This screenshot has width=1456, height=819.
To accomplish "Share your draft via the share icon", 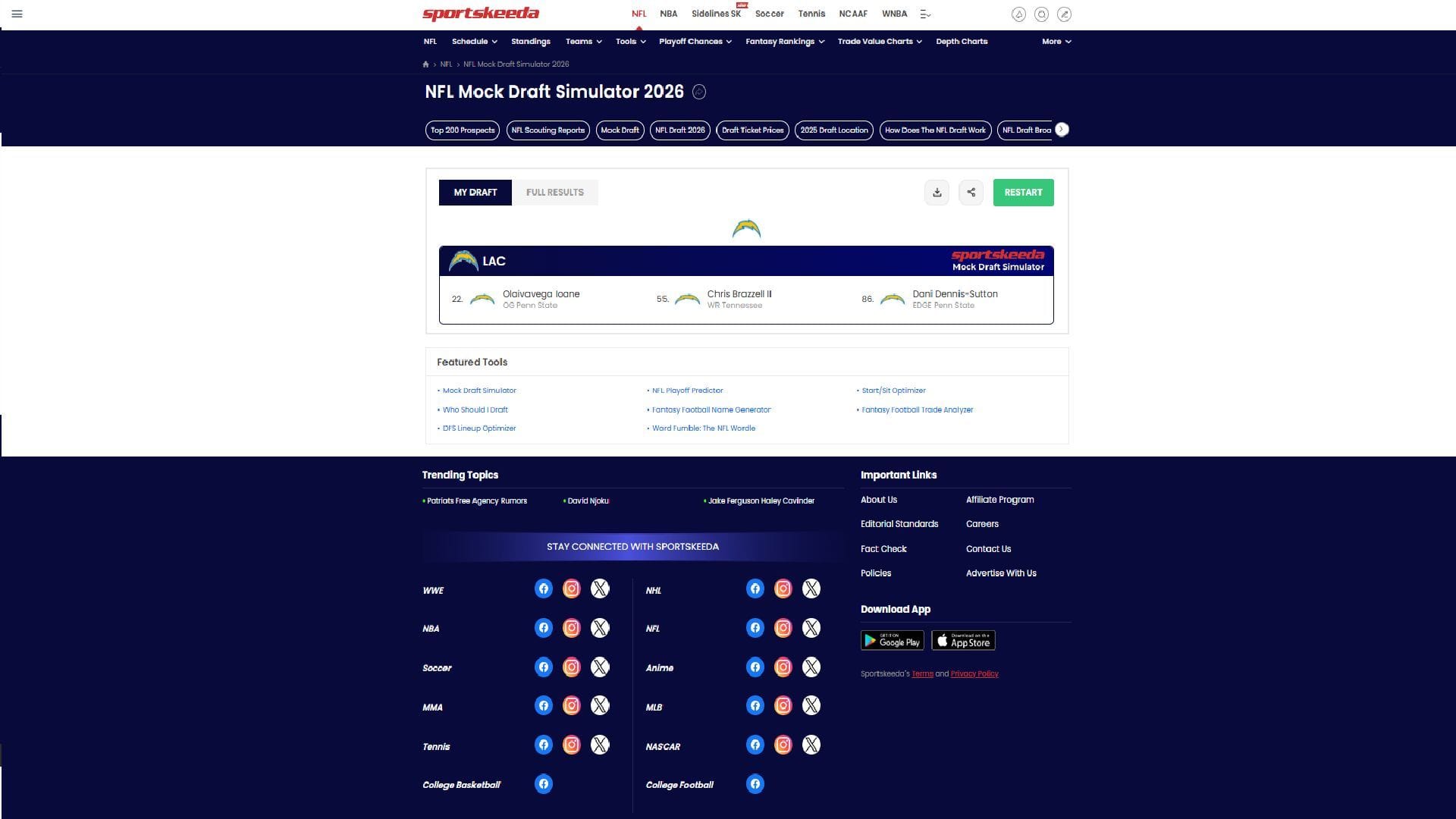I will click(x=971, y=192).
